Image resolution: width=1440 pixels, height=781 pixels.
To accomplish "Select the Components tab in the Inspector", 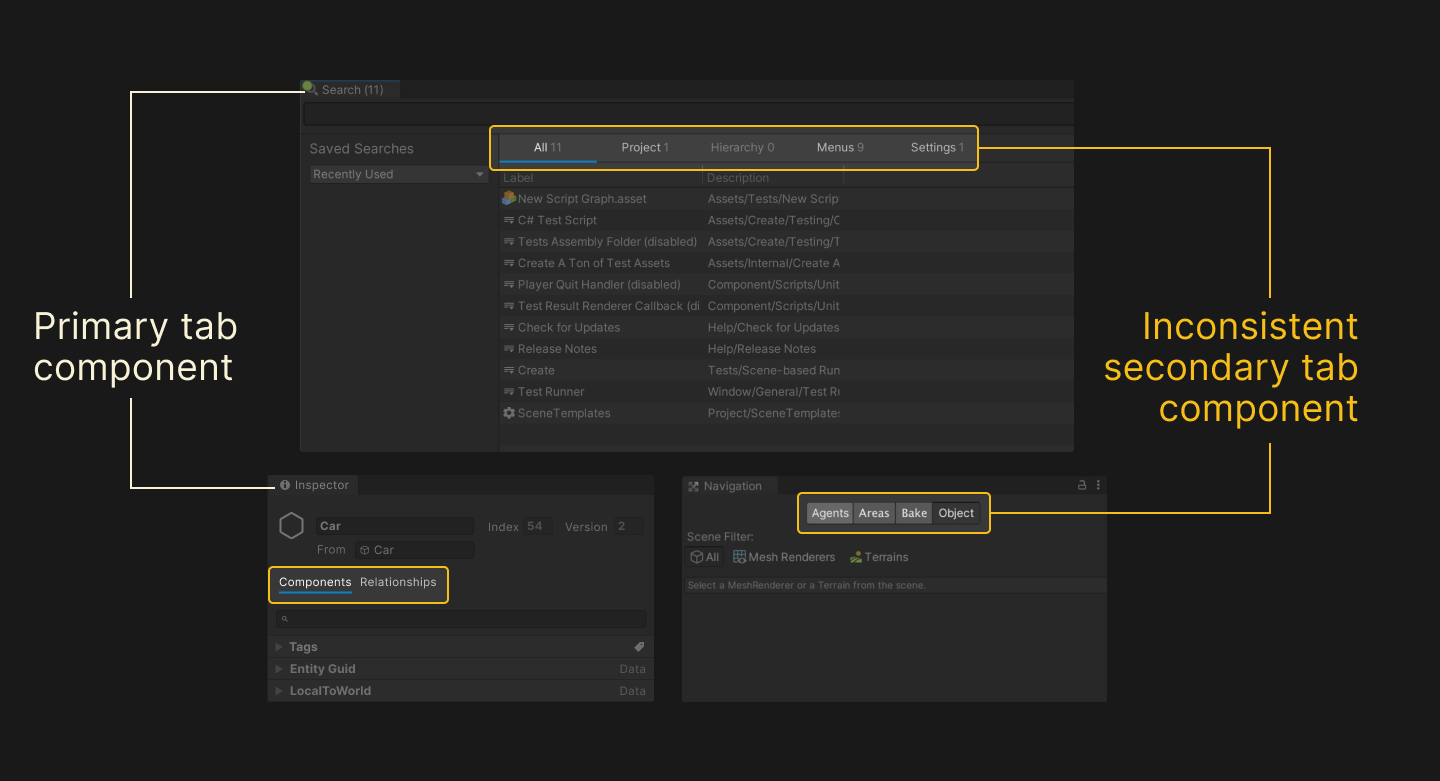I will [x=315, y=582].
